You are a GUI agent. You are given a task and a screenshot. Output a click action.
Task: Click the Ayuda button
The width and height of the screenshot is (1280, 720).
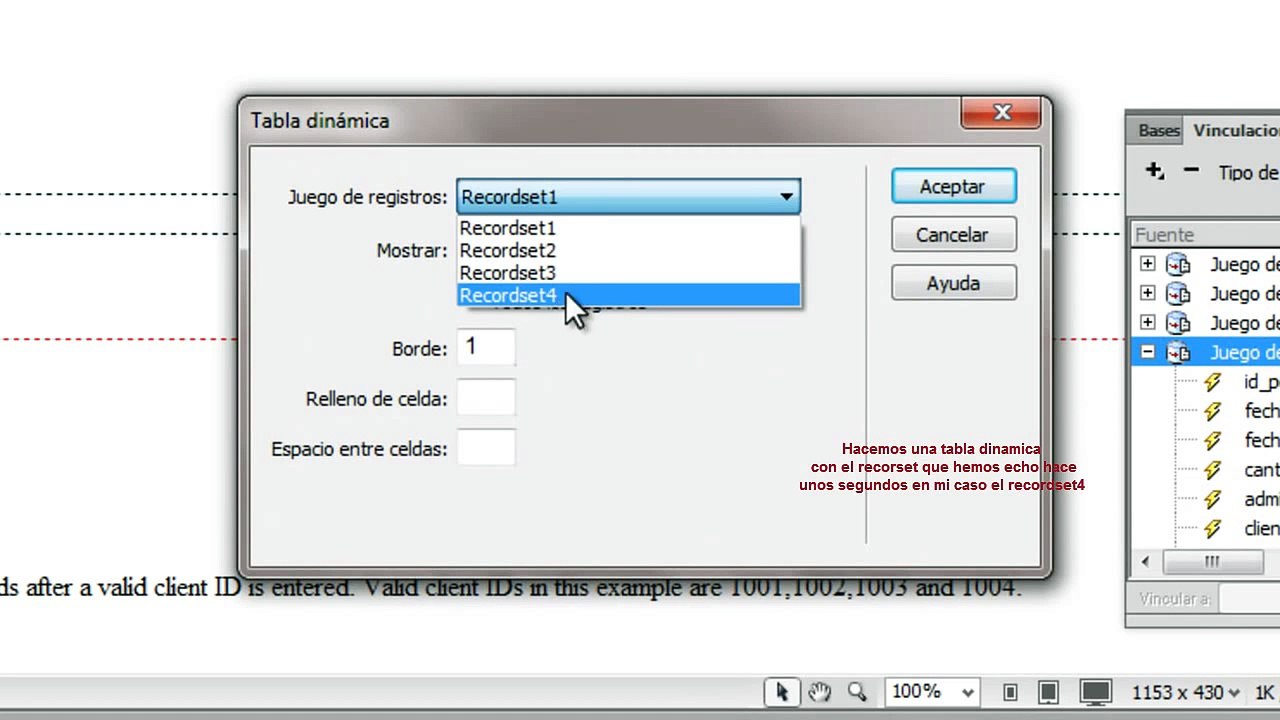953,283
